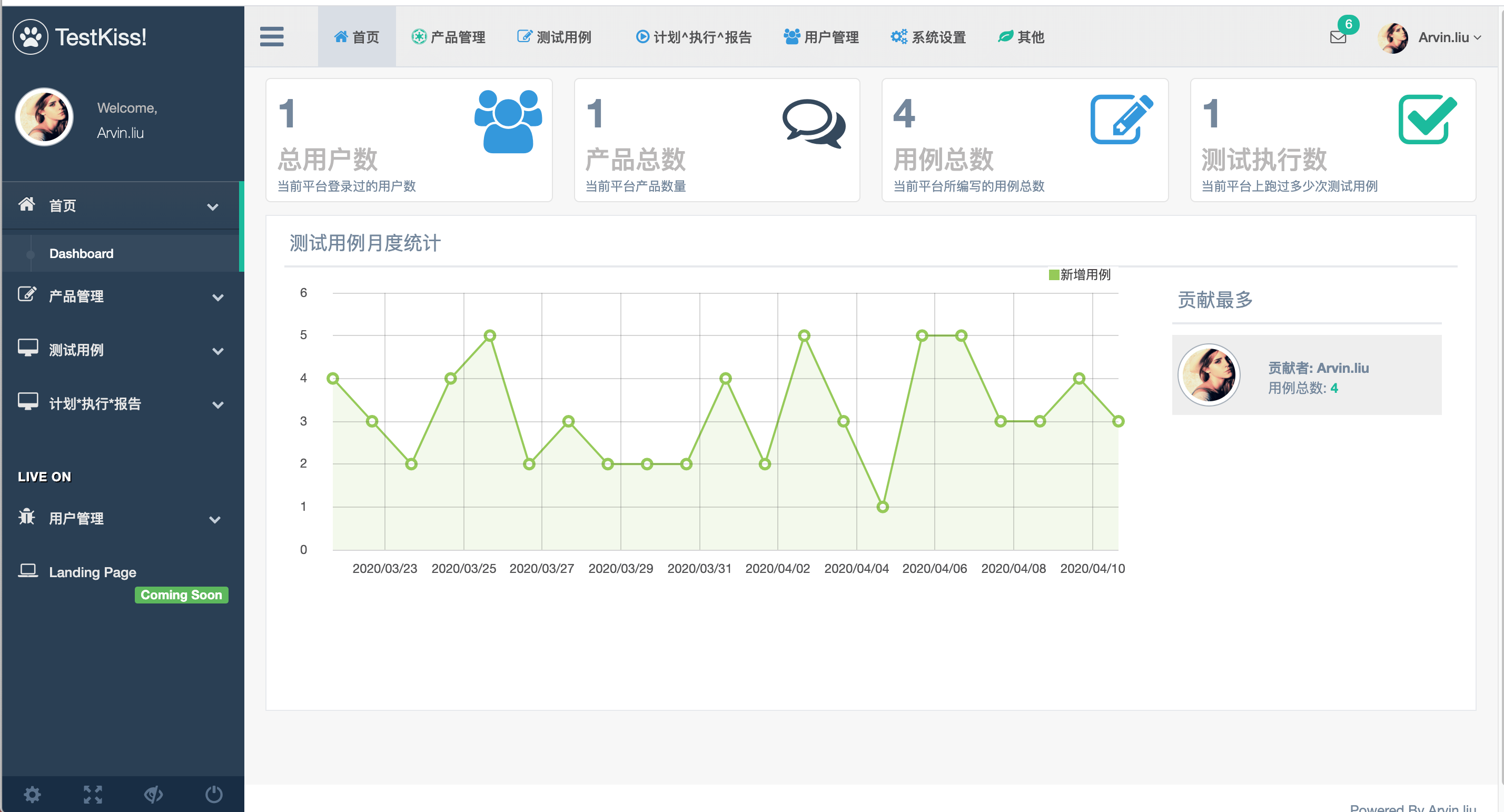This screenshot has width=1504, height=812.
Task: Click the notification badge showing 6
Action: (x=1348, y=24)
